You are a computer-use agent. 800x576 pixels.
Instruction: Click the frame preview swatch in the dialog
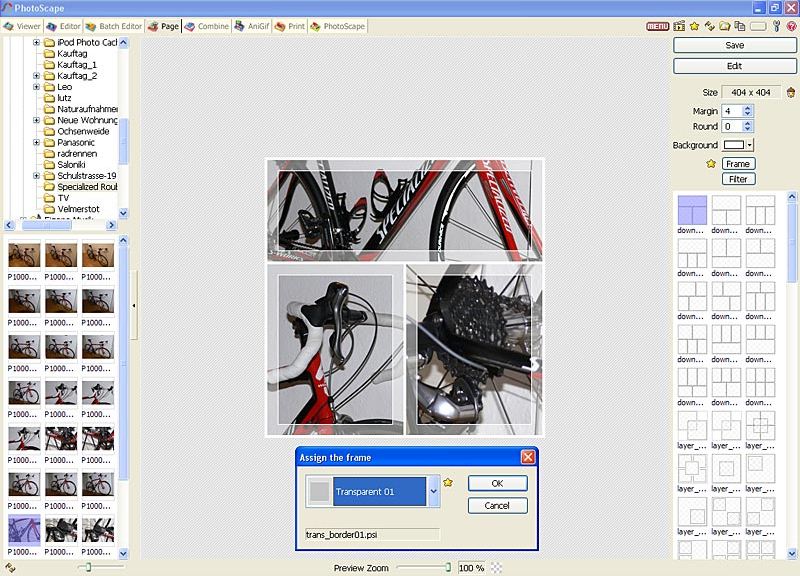click(x=319, y=491)
